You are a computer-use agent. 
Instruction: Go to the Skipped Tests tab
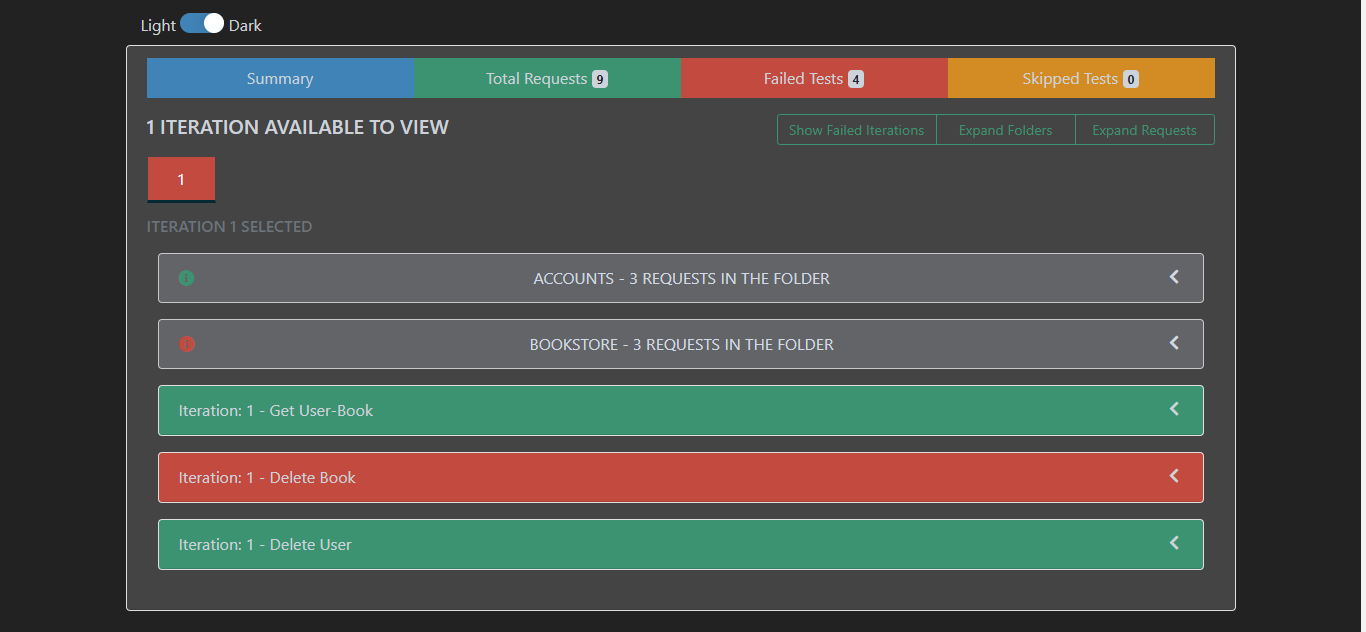pyautogui.click(x=1081, y=78)
